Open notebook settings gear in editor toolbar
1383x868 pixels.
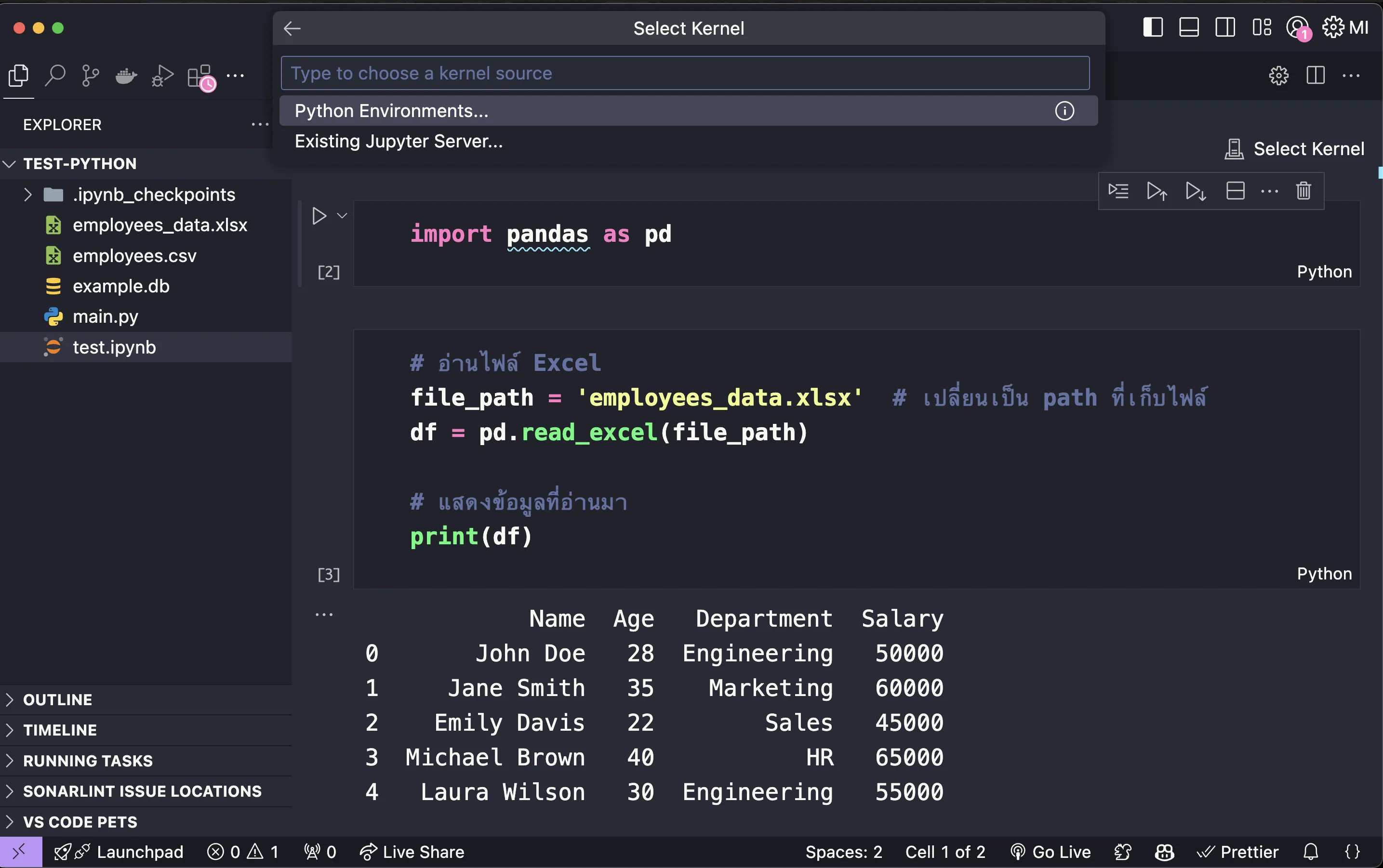pos(1278,75)
